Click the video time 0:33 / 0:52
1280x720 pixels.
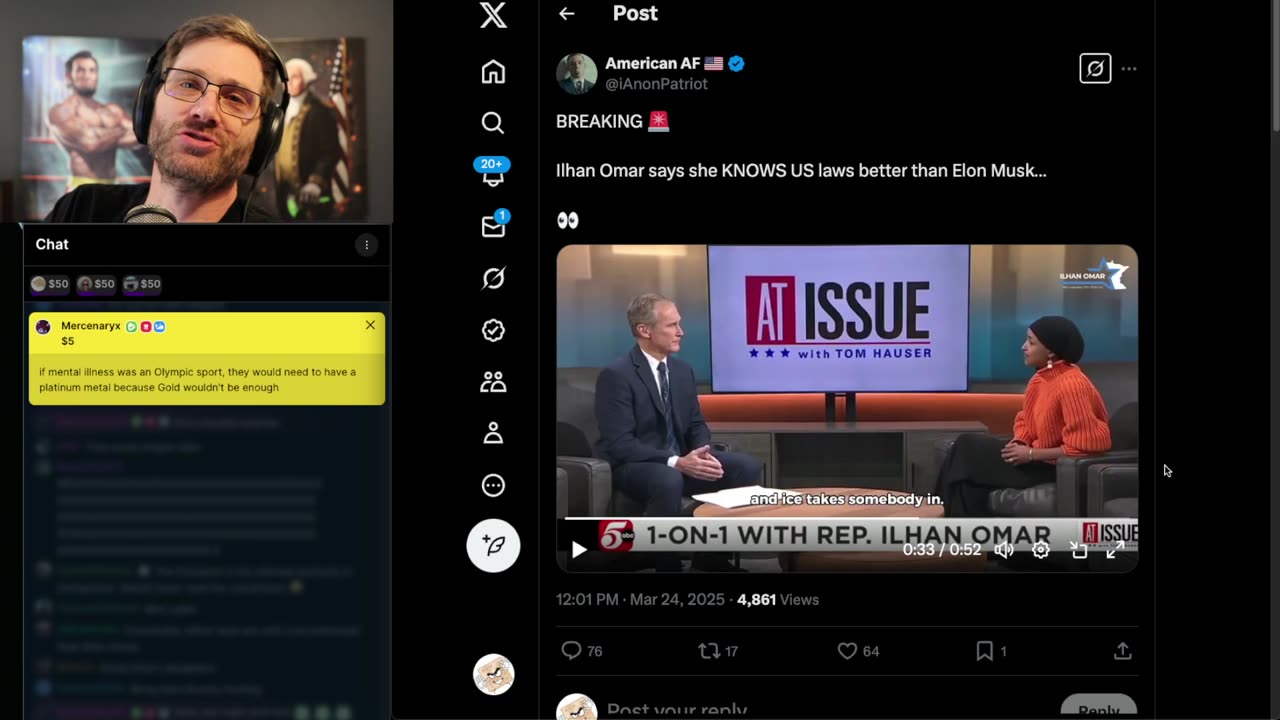pyautogui.click(x=942, y=550)
